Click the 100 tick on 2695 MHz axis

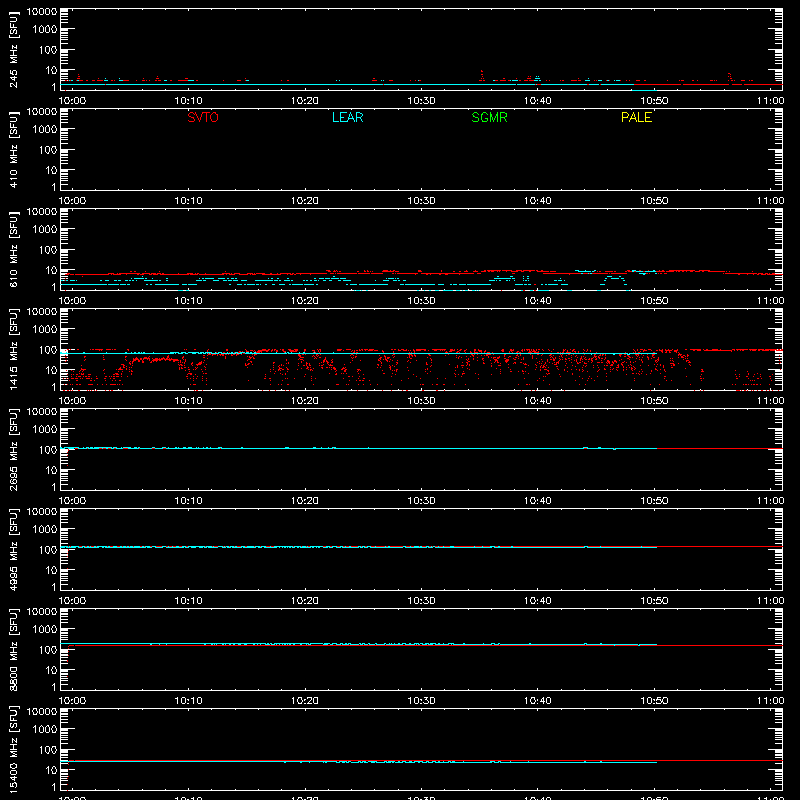(48, 450)
